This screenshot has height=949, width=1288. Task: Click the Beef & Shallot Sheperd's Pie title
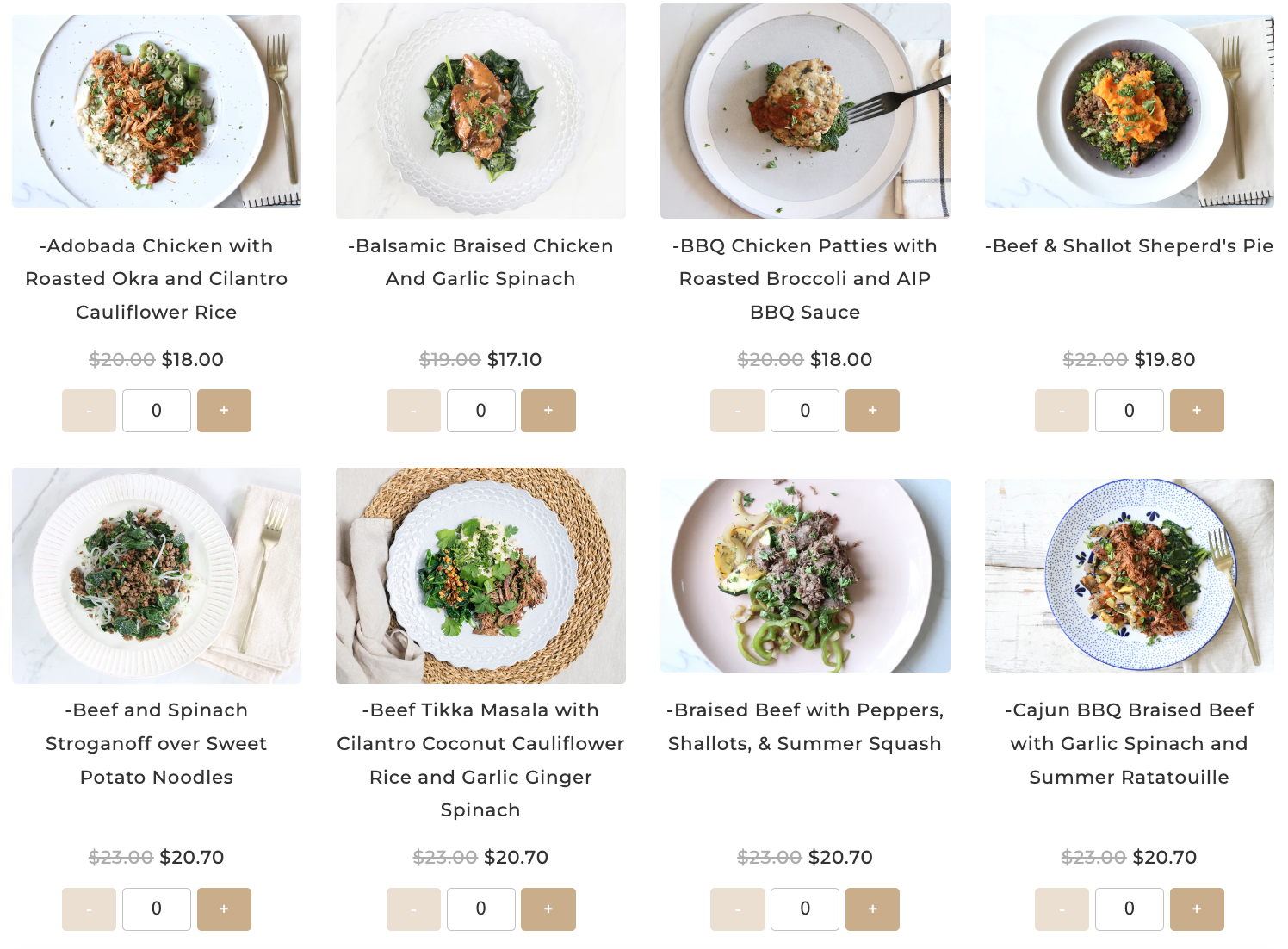pyautogui.click(x=1129, y=246)
